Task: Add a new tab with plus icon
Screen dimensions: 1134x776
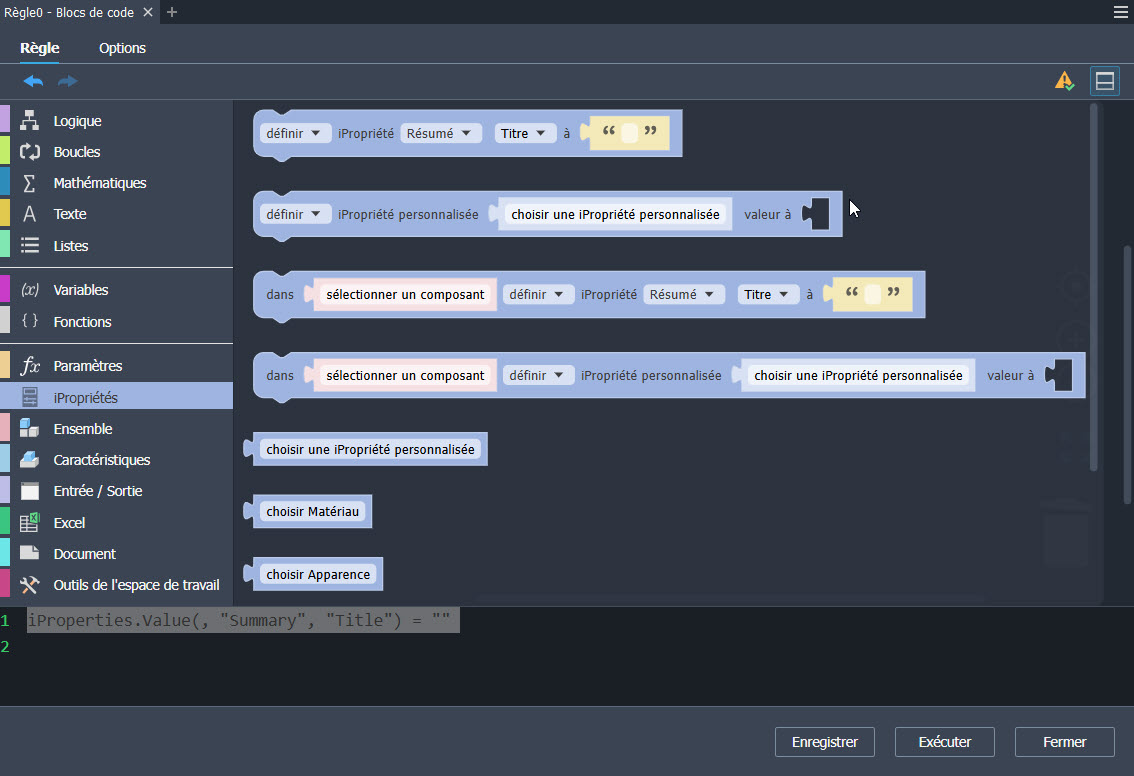Action: pyautogui.click(x=172, y=12)
